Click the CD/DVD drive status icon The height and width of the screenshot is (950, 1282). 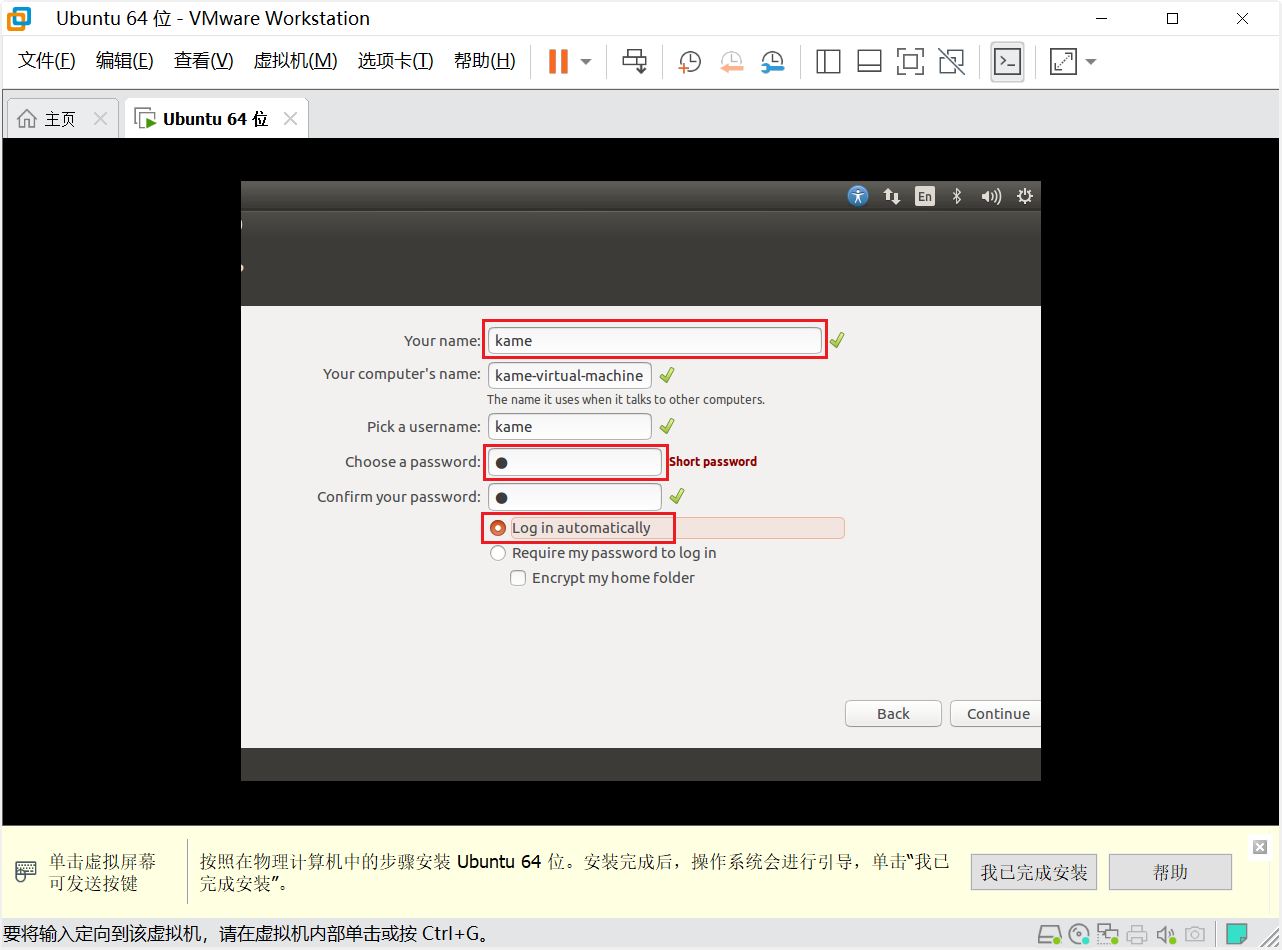[x=1079, y=935]
